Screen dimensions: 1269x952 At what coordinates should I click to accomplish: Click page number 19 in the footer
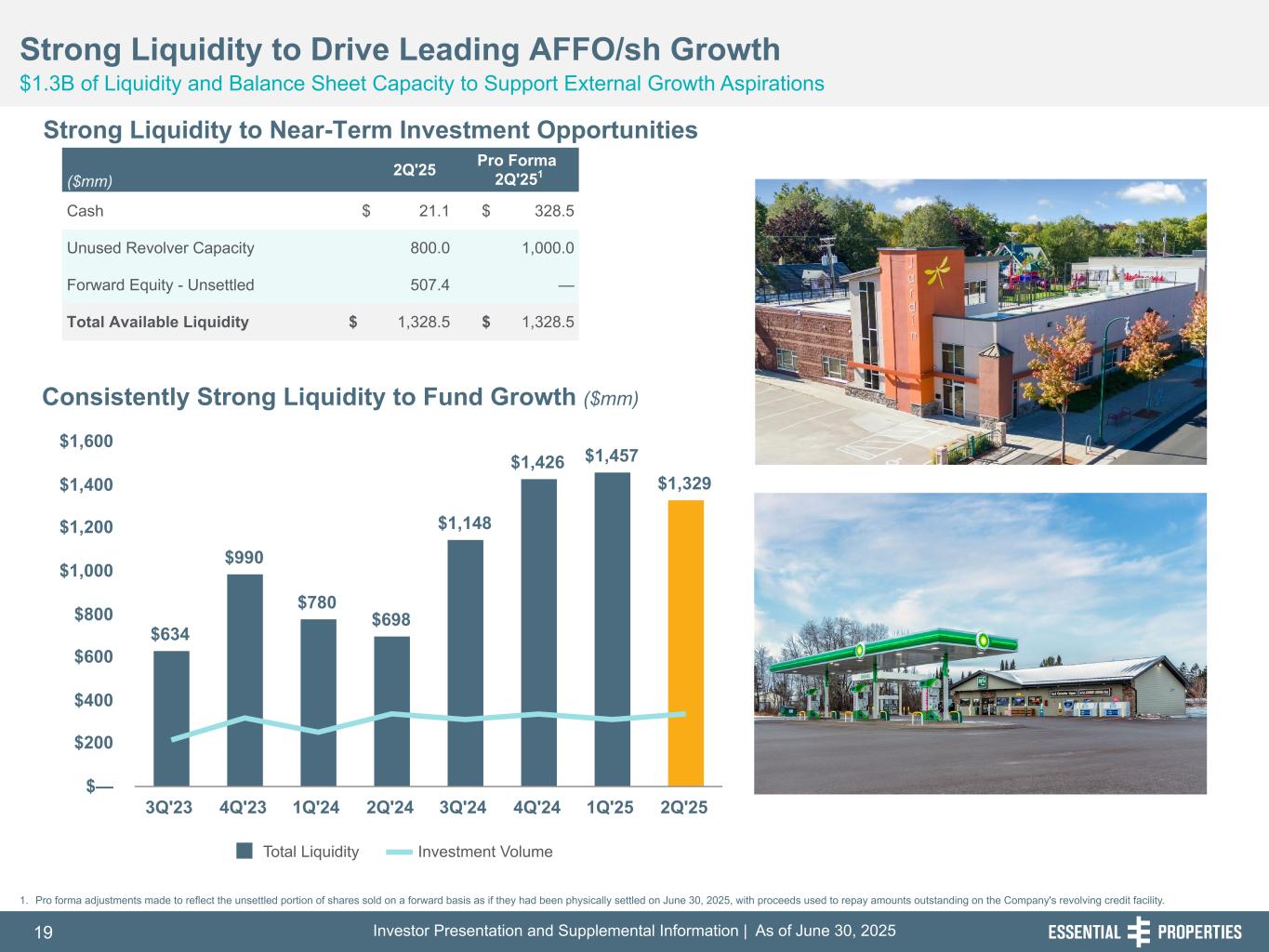click(x=43, y=932)
